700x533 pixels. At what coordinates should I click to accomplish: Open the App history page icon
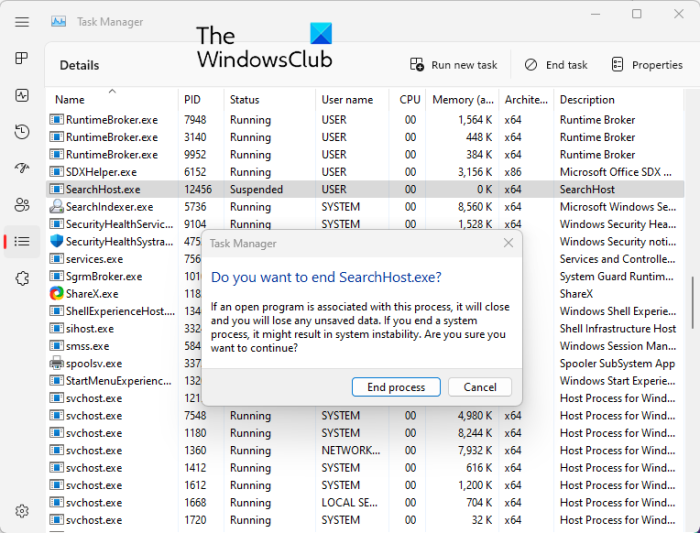pos(22,132)
